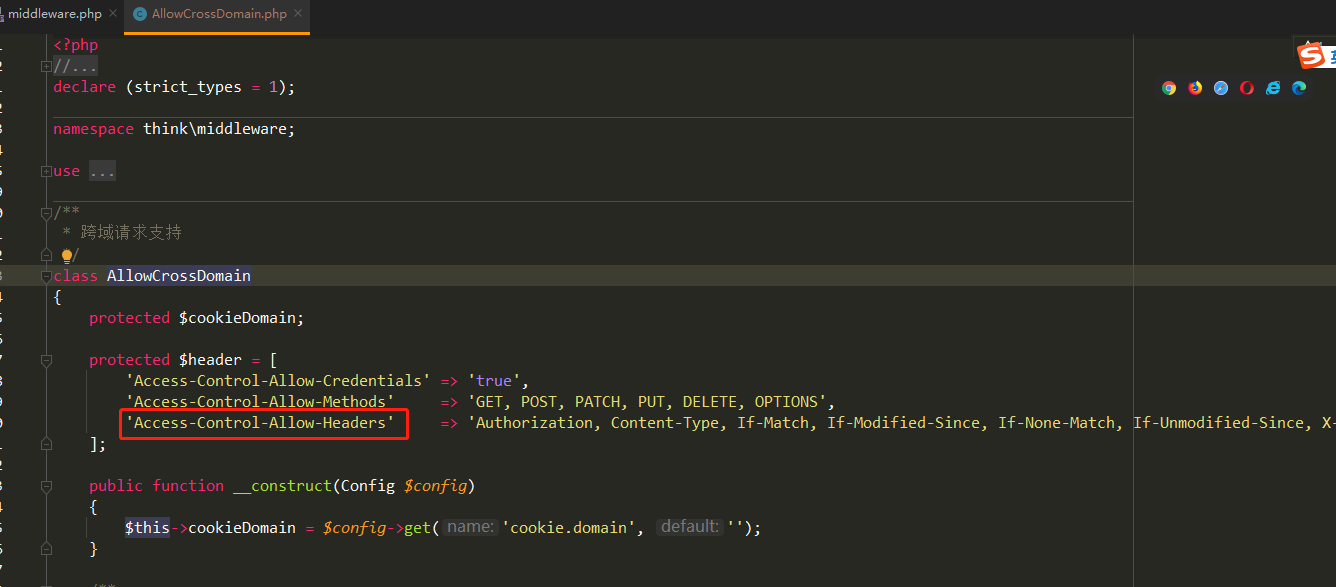Open preview in Internet Explorer

1272,88
